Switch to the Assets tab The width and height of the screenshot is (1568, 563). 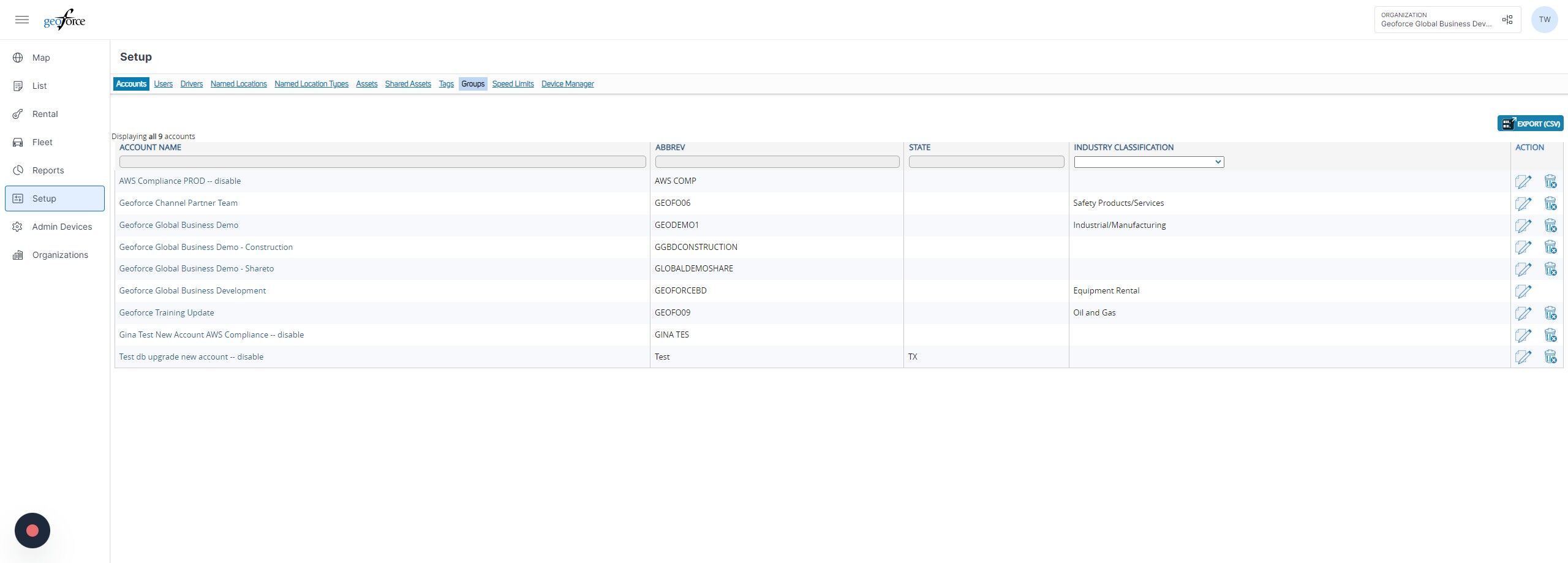[366, 84]
